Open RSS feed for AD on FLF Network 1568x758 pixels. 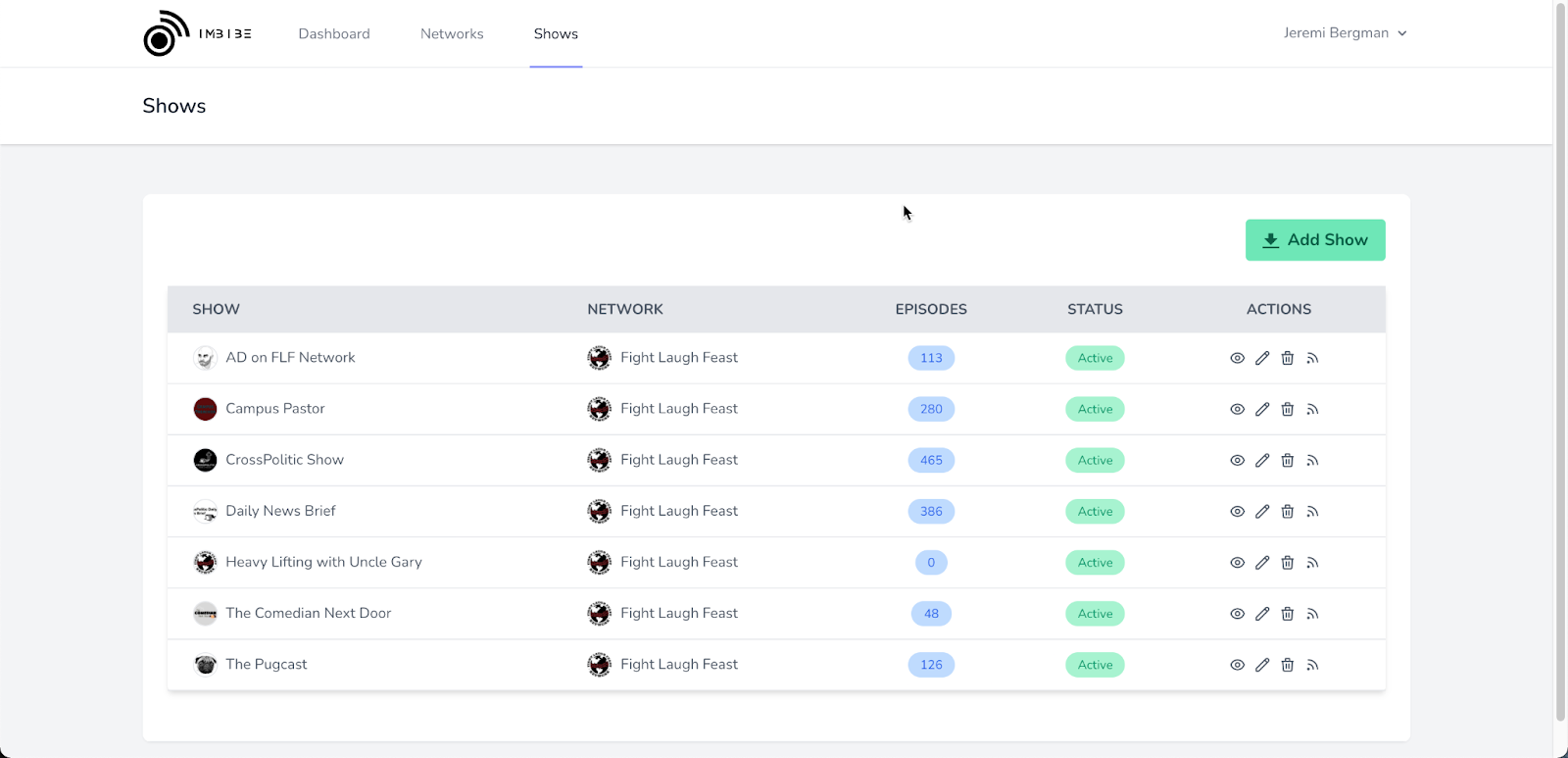pos(1312,358)
